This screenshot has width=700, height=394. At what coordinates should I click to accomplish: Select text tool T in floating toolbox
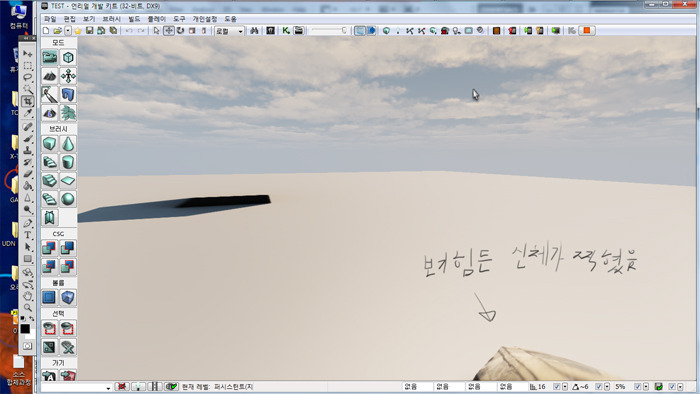pos(28,235)
